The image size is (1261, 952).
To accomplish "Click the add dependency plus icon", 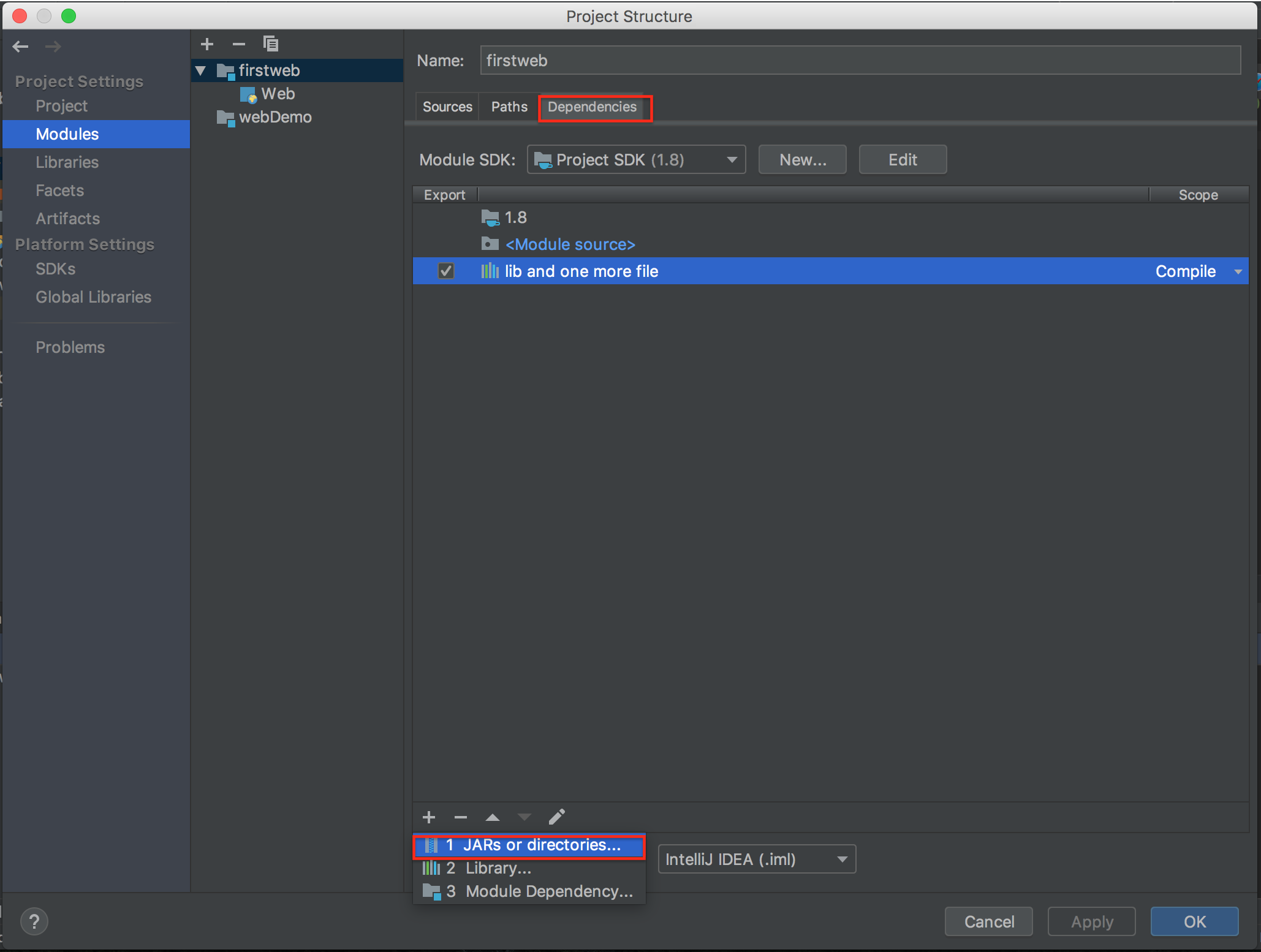I will coord(429,817).
